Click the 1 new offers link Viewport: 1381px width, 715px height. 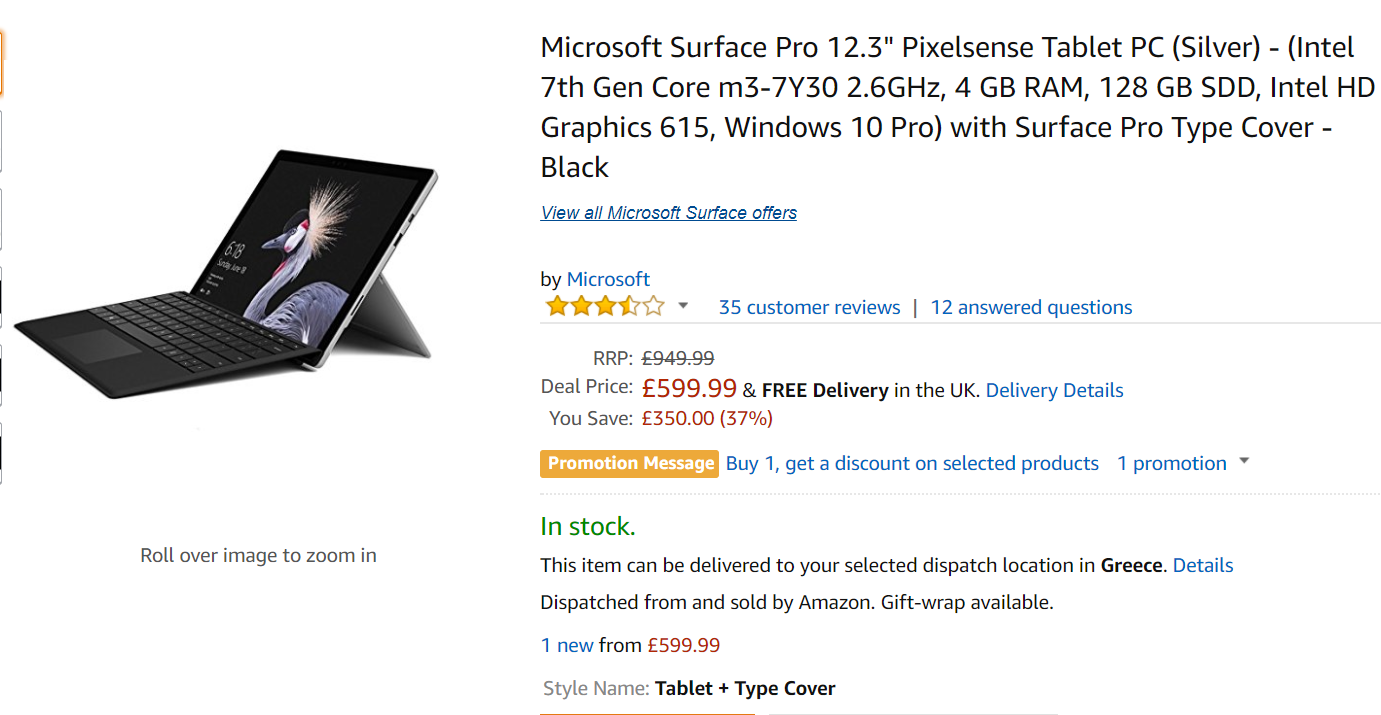click(567, 645)
